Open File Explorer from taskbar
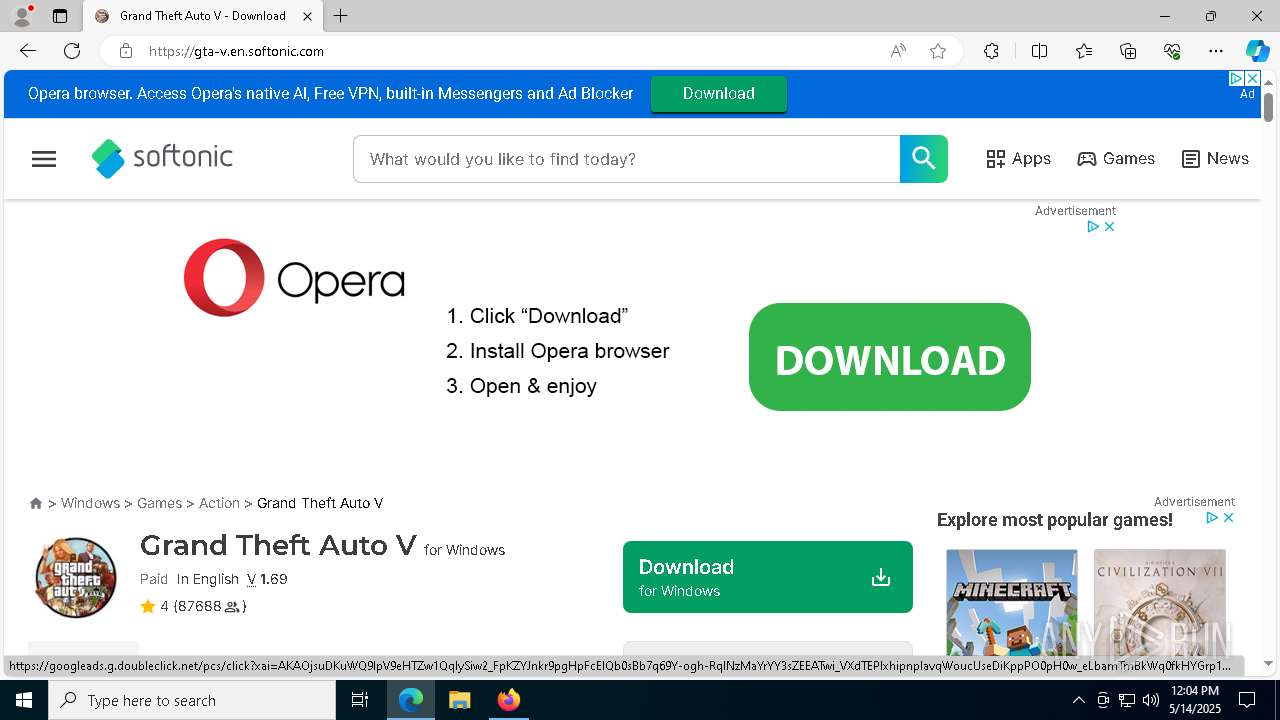Viewport: 1280px width, 720px height. point(459,700)
